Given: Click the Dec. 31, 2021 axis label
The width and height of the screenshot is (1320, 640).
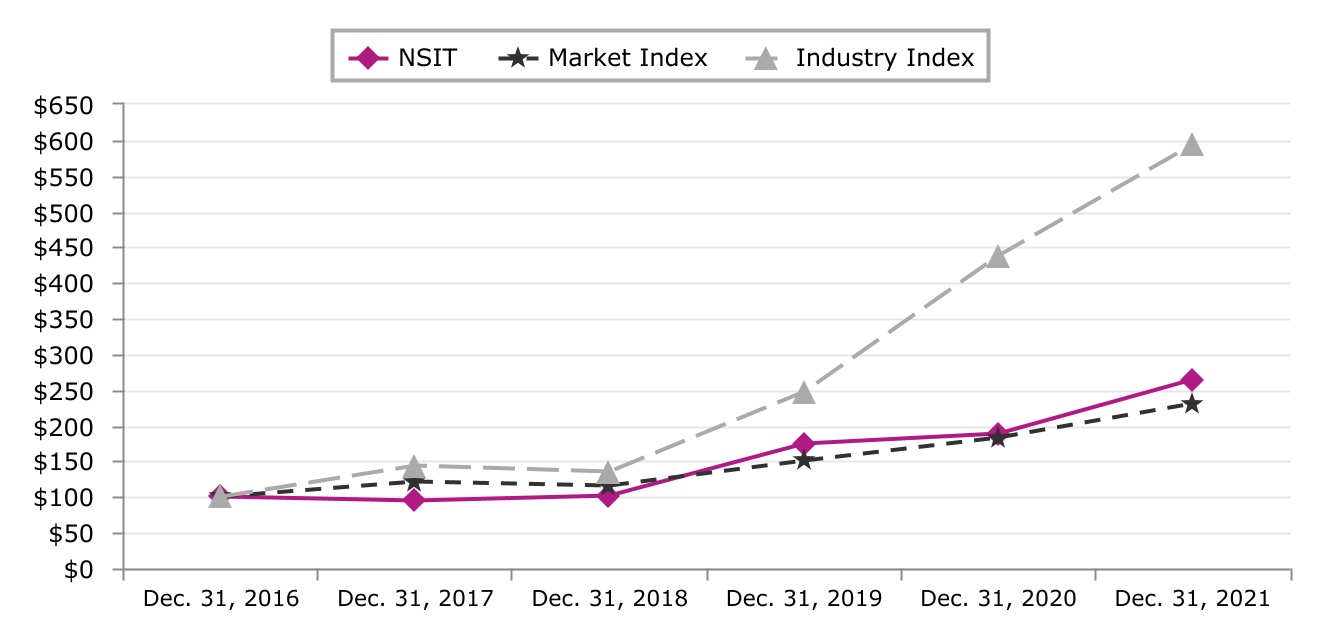Looking at the screenshot, I should pos(1192,599).
